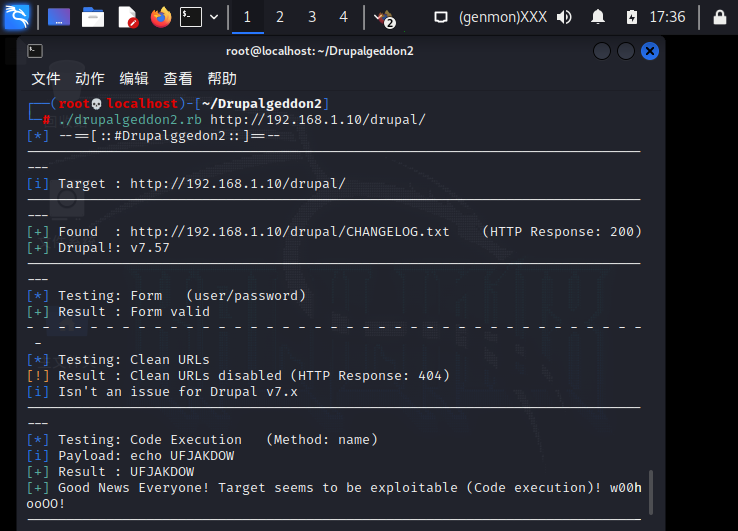This screenshot has width=738, height=531.
Task: Open the Kali dragon applications menu
Action: (x=16, y=17)
